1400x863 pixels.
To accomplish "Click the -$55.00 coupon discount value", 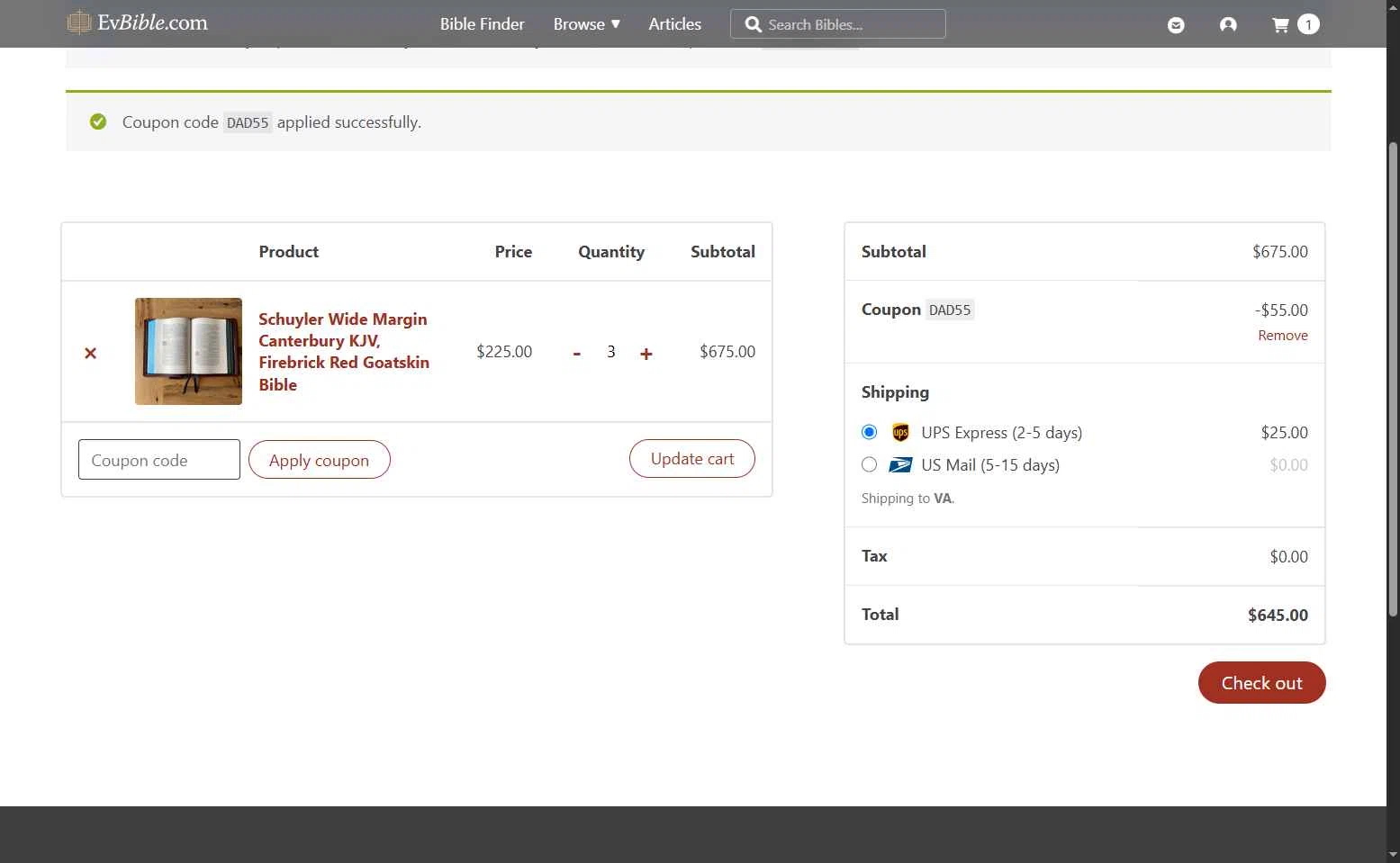I will point(1281,310).
